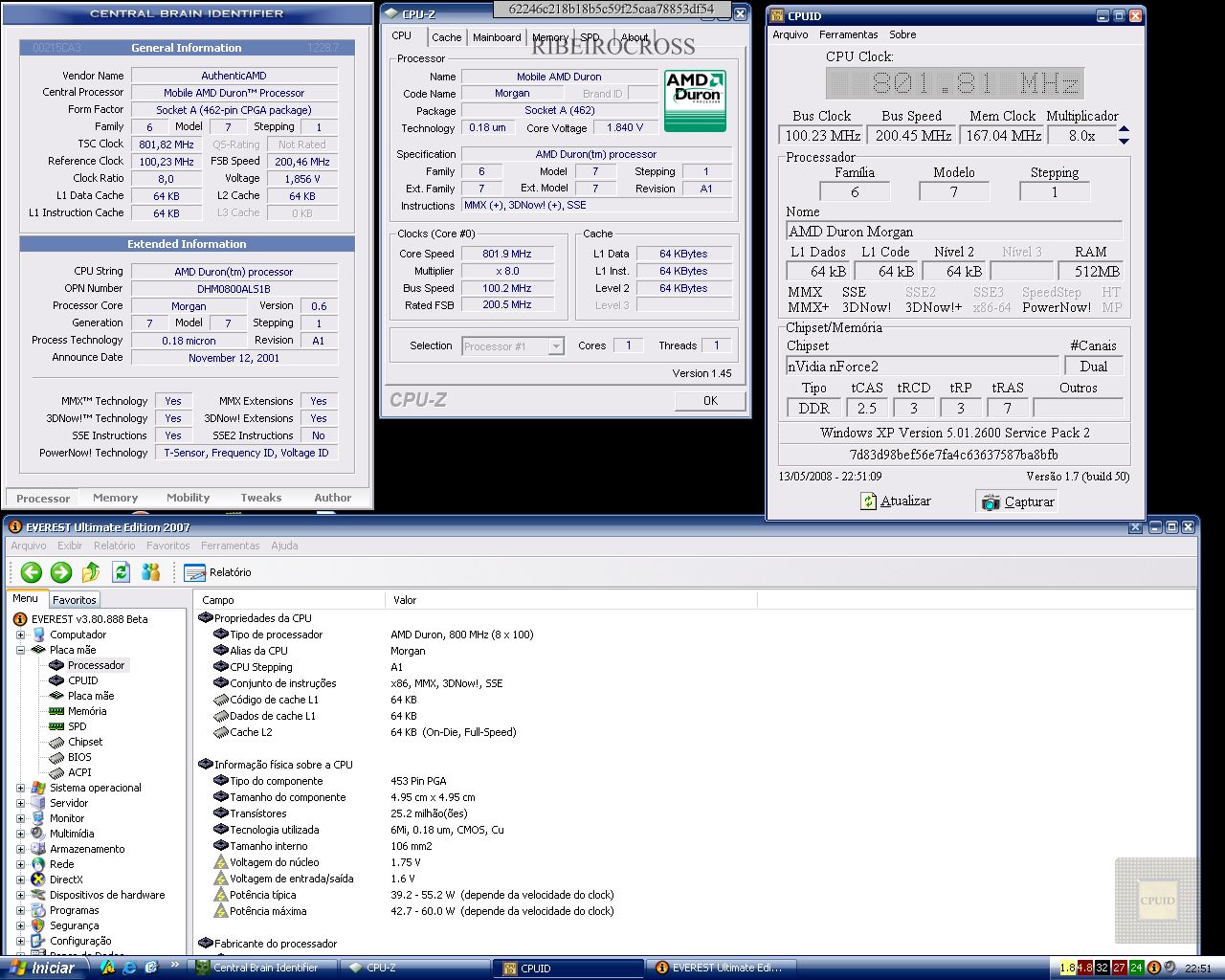Click the green Back arrow in EVEREST toolbar

(x=32, y=572)
